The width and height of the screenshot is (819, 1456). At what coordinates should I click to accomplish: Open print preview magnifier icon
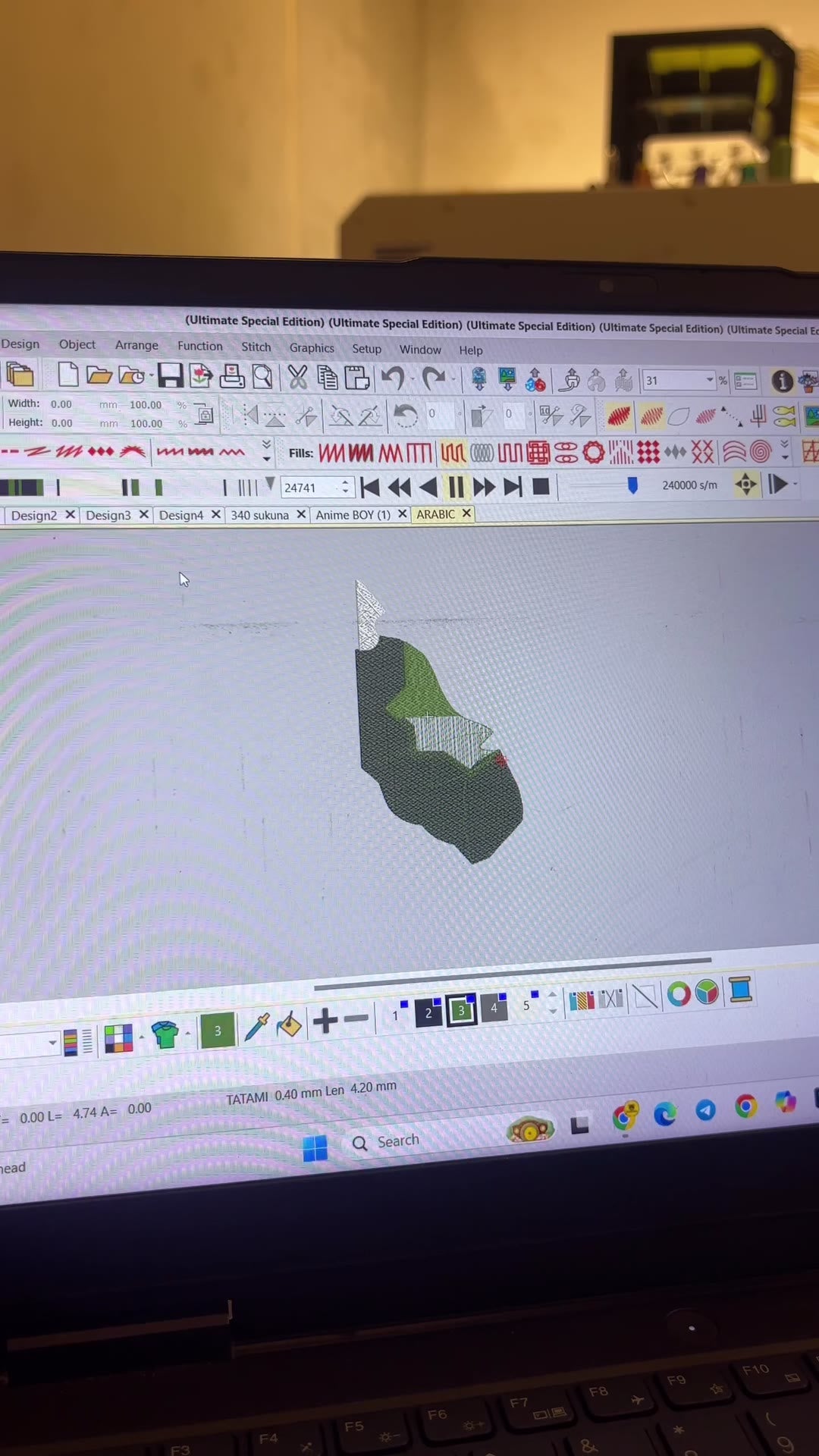262,377
